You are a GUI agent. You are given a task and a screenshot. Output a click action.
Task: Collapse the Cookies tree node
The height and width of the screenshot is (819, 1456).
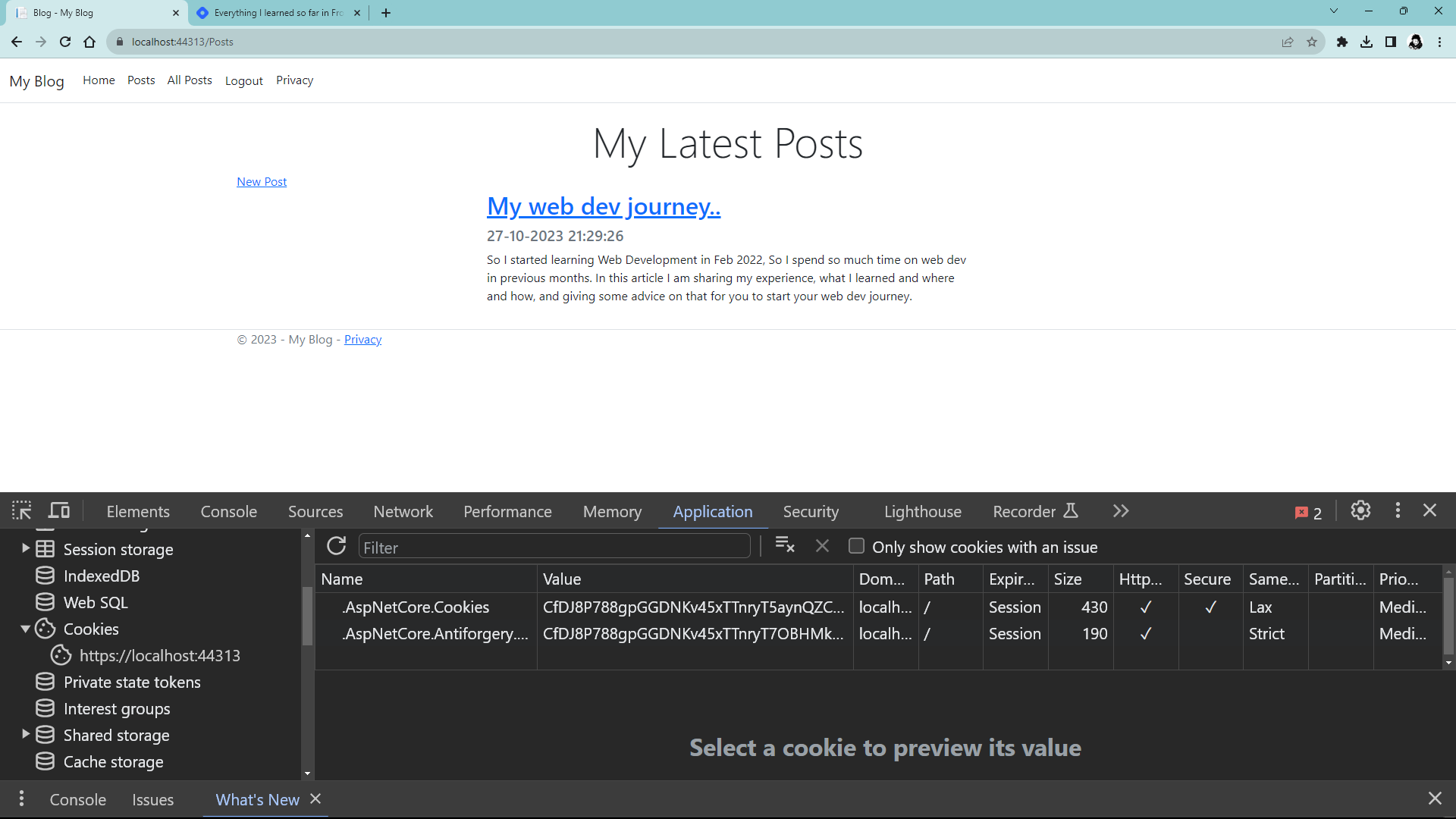[25, 629]
